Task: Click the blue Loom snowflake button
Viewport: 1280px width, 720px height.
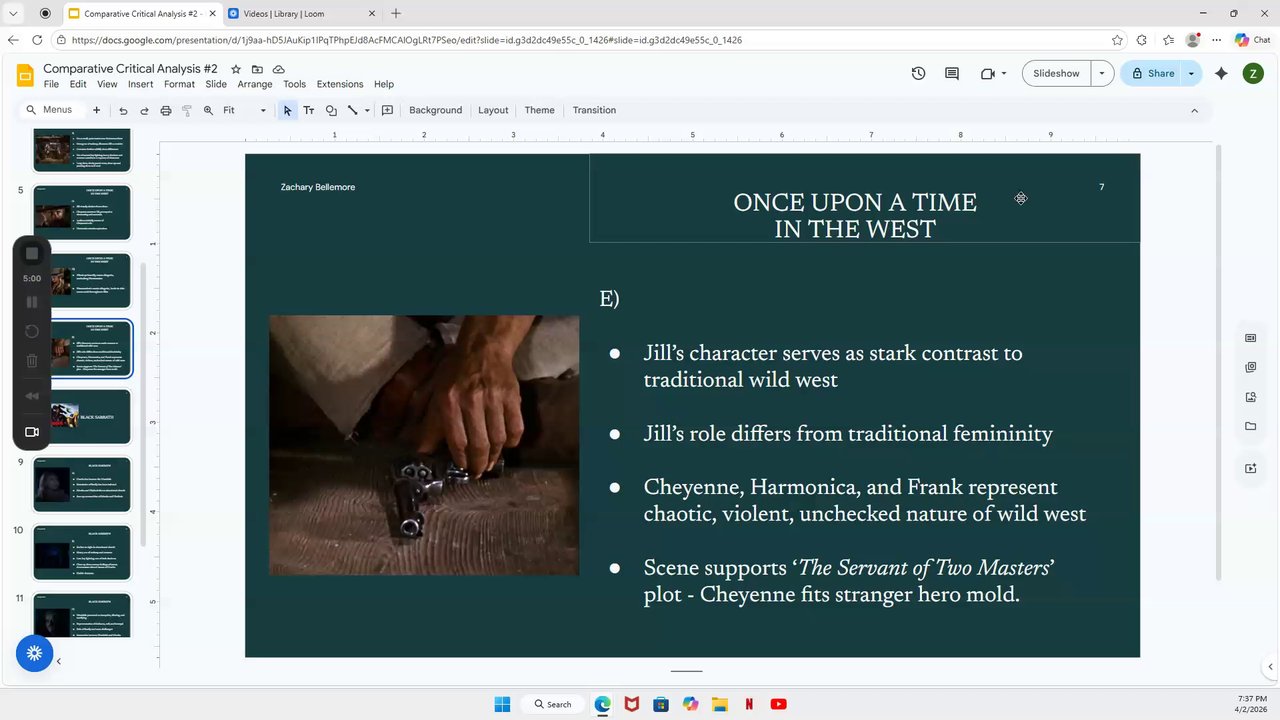Action: (x=34, y=653)
